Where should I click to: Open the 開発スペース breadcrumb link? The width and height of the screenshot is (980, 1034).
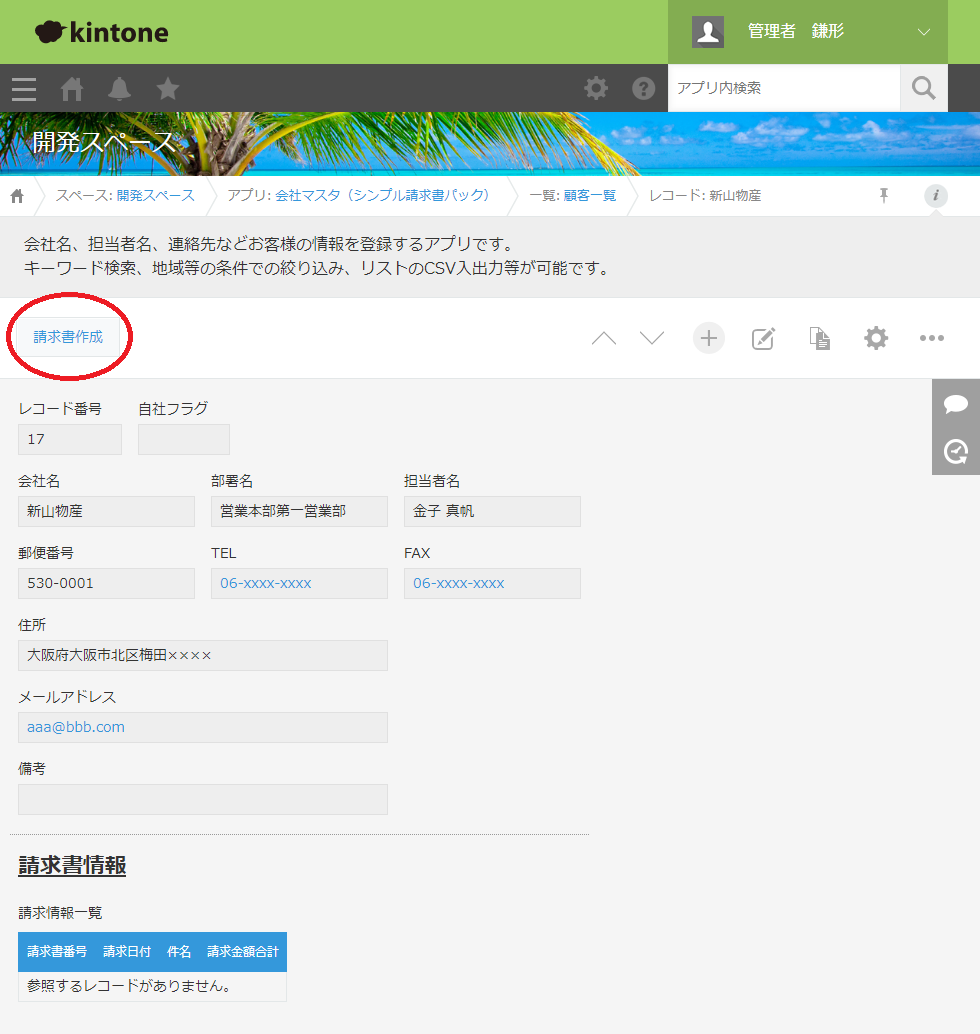pyautogui.click(x=156, y=196)
